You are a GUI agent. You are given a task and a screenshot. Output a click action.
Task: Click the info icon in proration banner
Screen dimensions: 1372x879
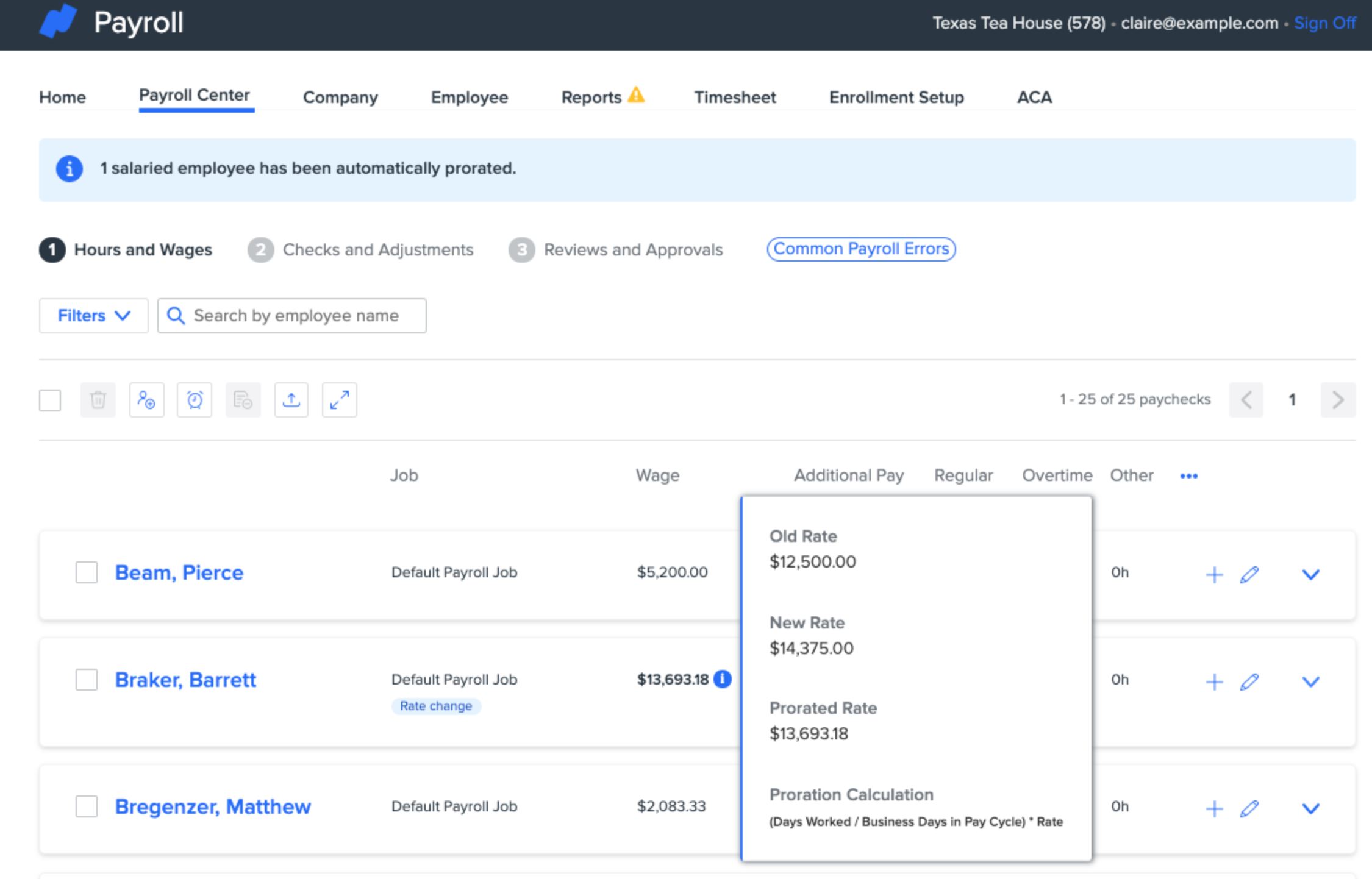point(70,169)
